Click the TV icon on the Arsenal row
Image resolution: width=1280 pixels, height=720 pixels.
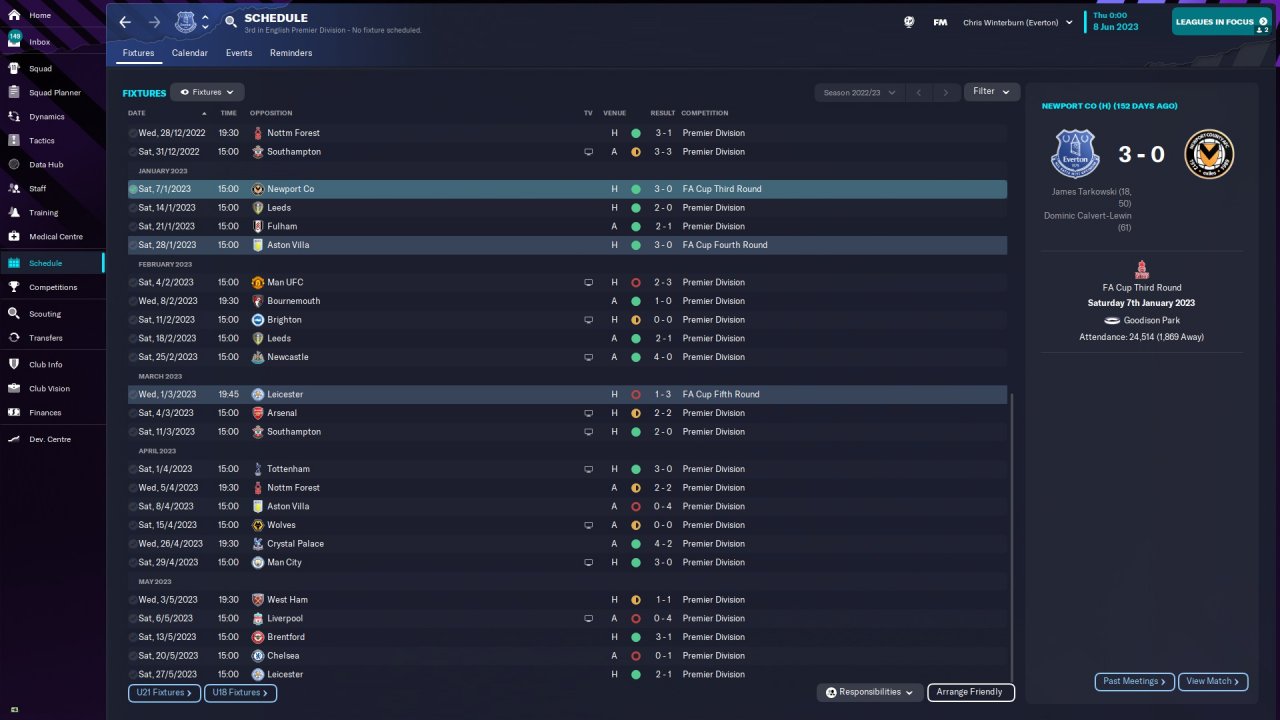pos(589,413)
